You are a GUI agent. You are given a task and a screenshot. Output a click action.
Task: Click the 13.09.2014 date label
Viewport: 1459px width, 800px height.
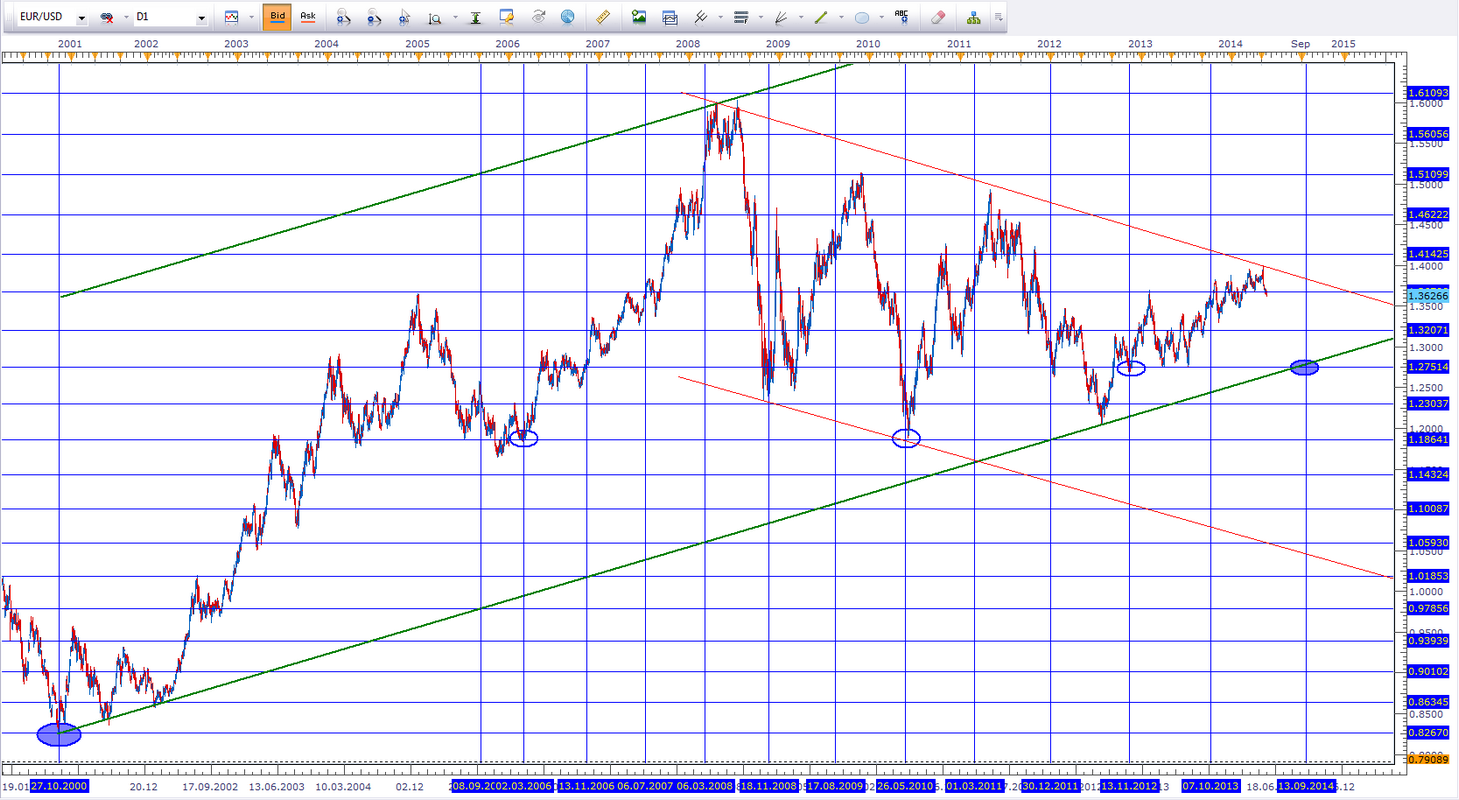pos(1305,786)
